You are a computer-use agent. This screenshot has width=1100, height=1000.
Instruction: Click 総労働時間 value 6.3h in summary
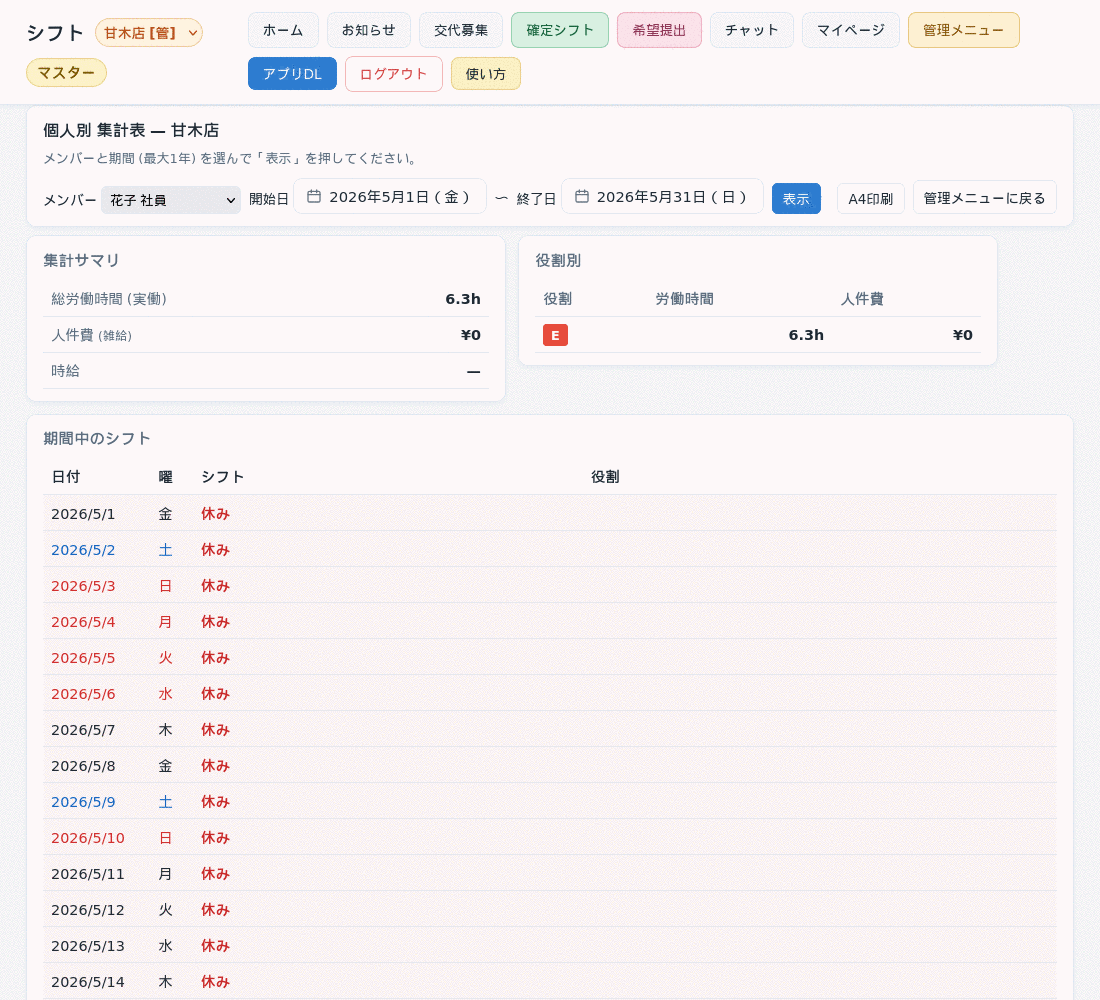tap(463, 299)
